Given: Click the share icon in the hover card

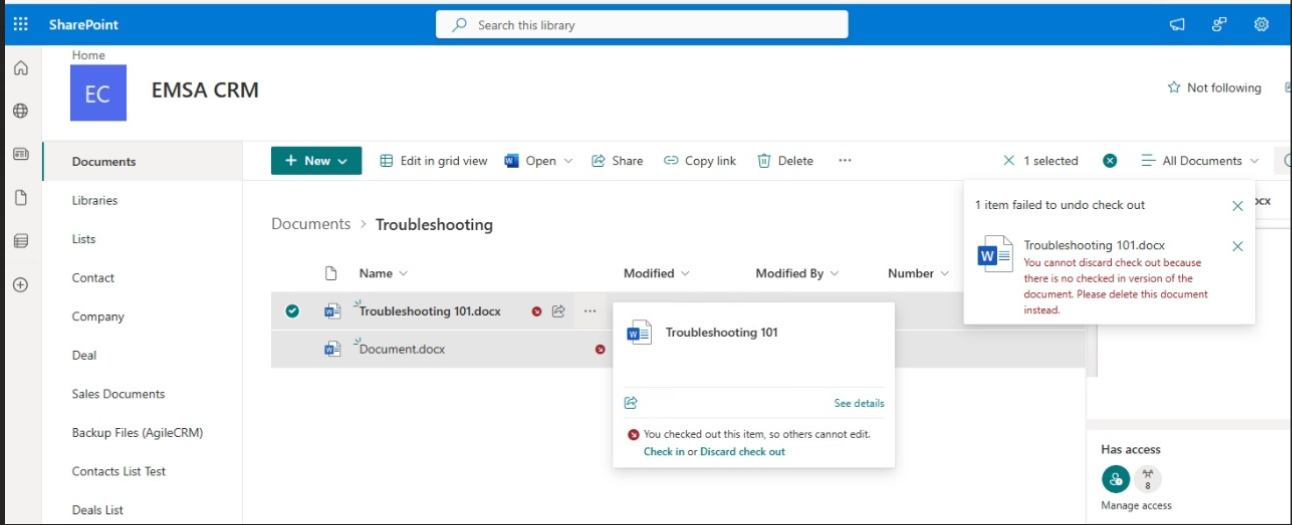Looking at the screenshot, I should [x=631, y=403].
